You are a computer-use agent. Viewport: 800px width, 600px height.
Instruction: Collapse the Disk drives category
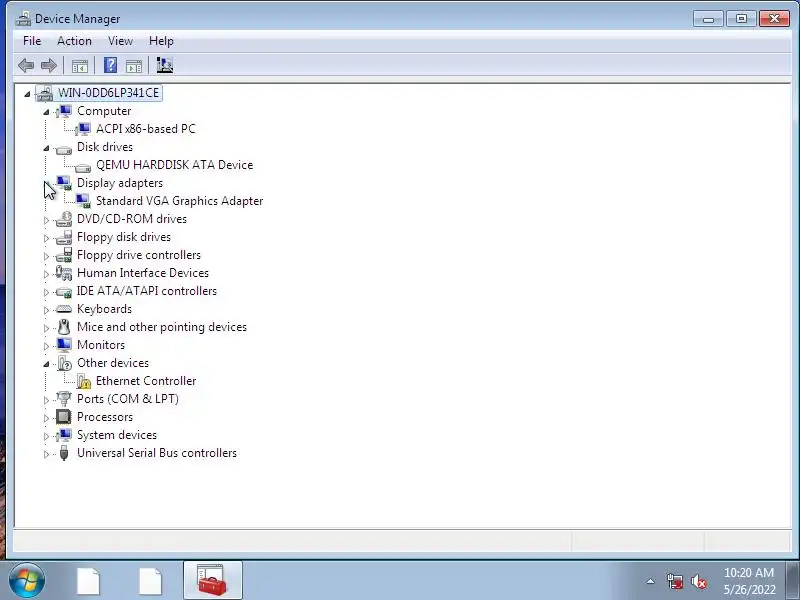point(46,148)
